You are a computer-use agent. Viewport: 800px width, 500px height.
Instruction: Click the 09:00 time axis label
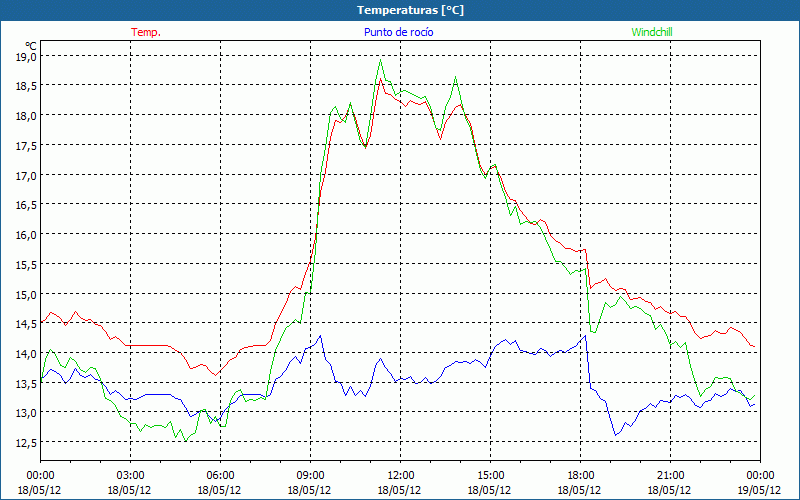point(310,476)
